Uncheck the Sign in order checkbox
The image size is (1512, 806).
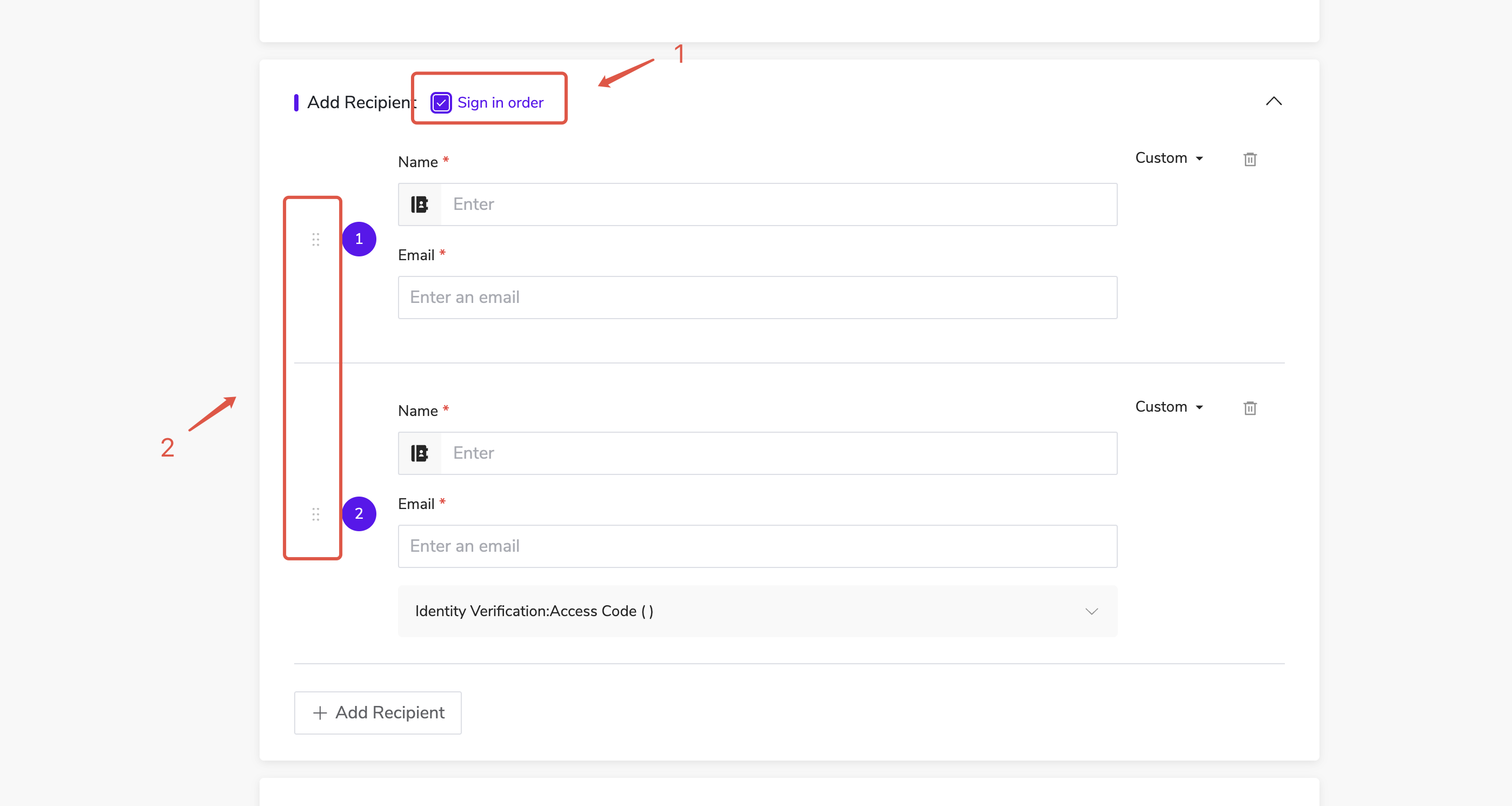tap(441, 103)
